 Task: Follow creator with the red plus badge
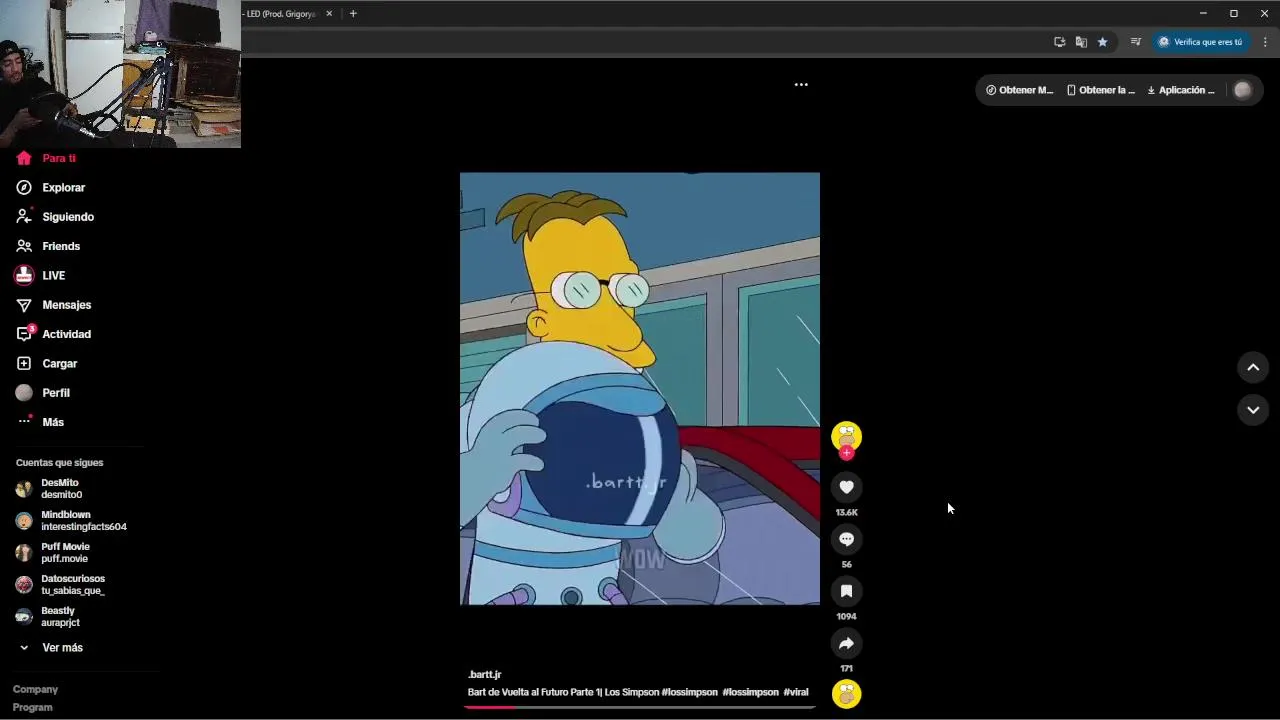tap(846, 453)
